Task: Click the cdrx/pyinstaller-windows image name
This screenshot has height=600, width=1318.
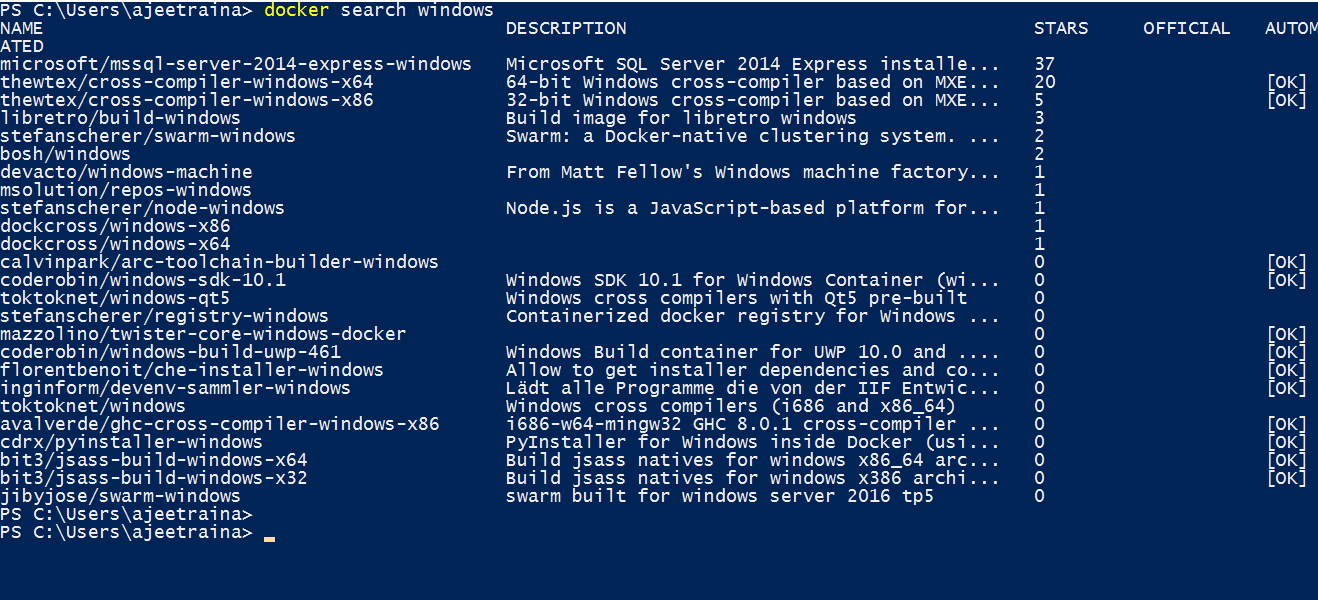Action: pos(131,442)
